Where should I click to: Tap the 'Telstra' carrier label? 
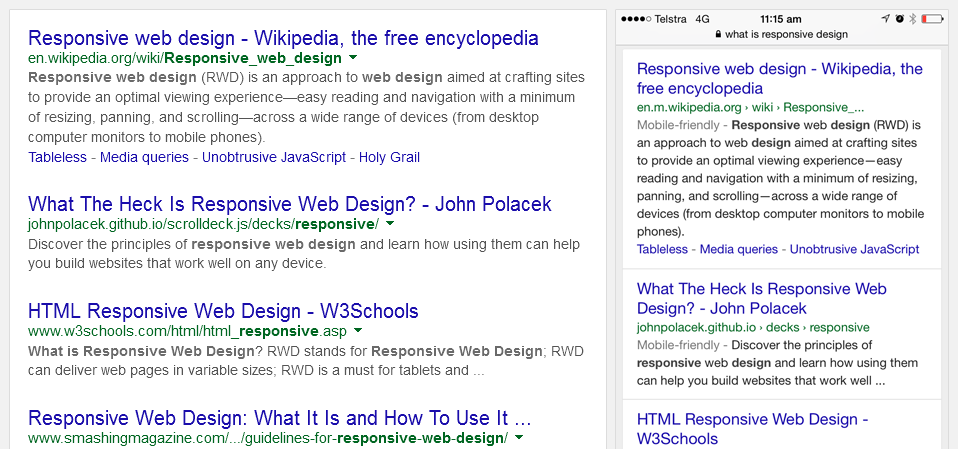pos(671,19)
